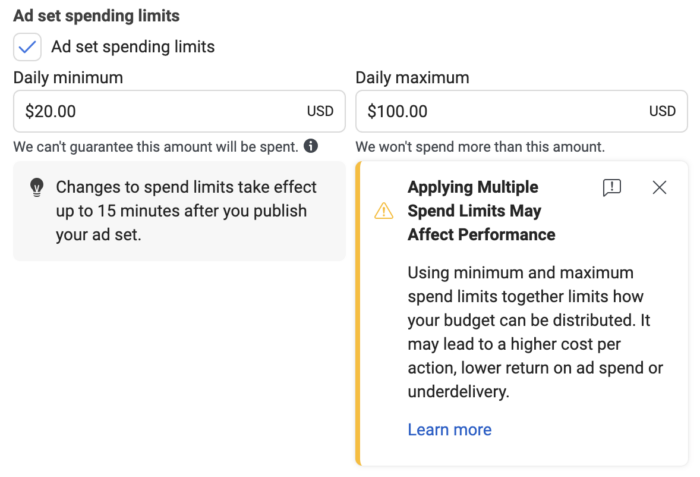The image size is (700, 477).
Task: Click the Ad set spending limits checkbox label
Action: pyautogui.click(x=133, y=46)
